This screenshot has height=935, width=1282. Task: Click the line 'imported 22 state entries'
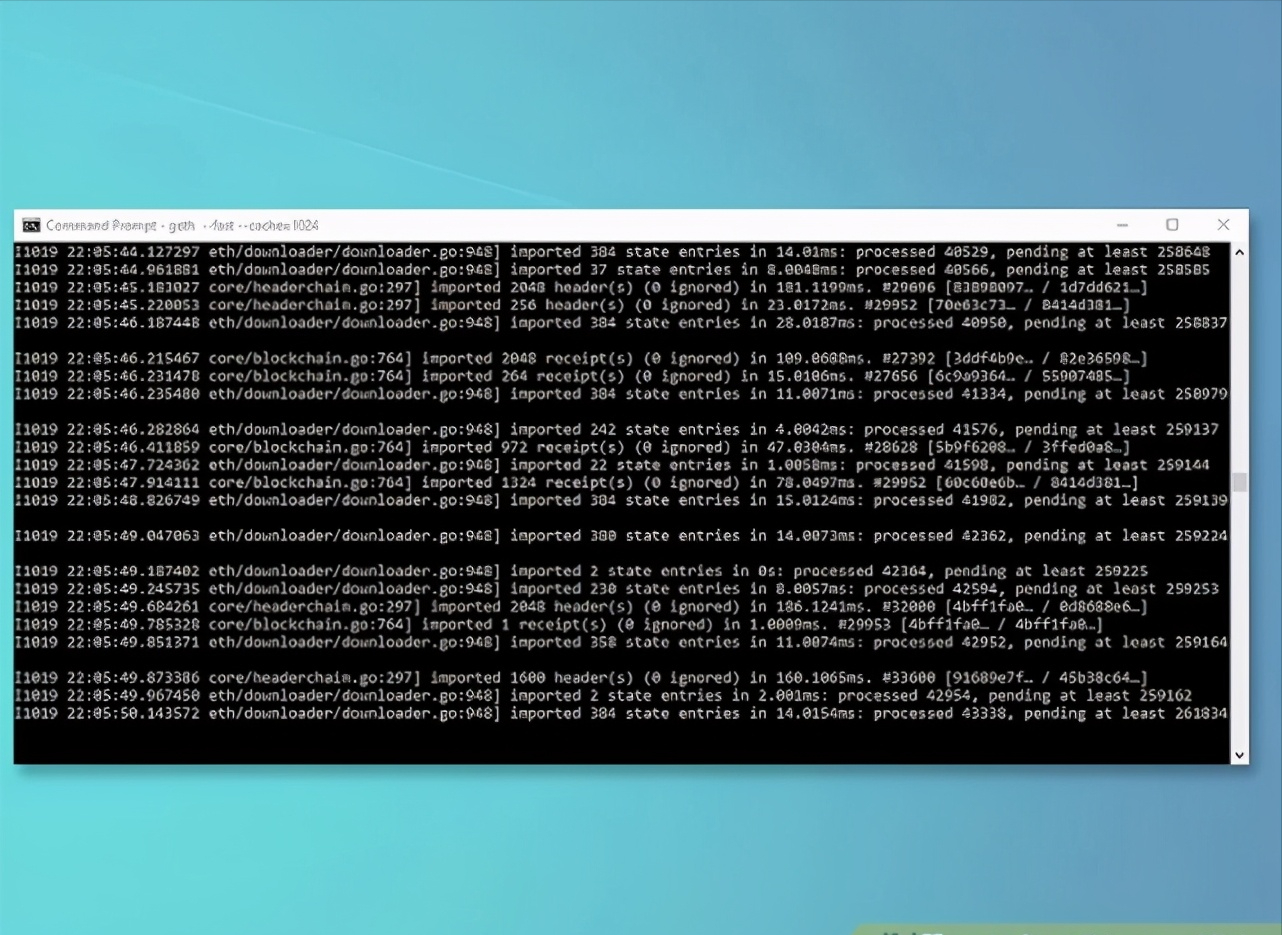(x=614, y=465)
